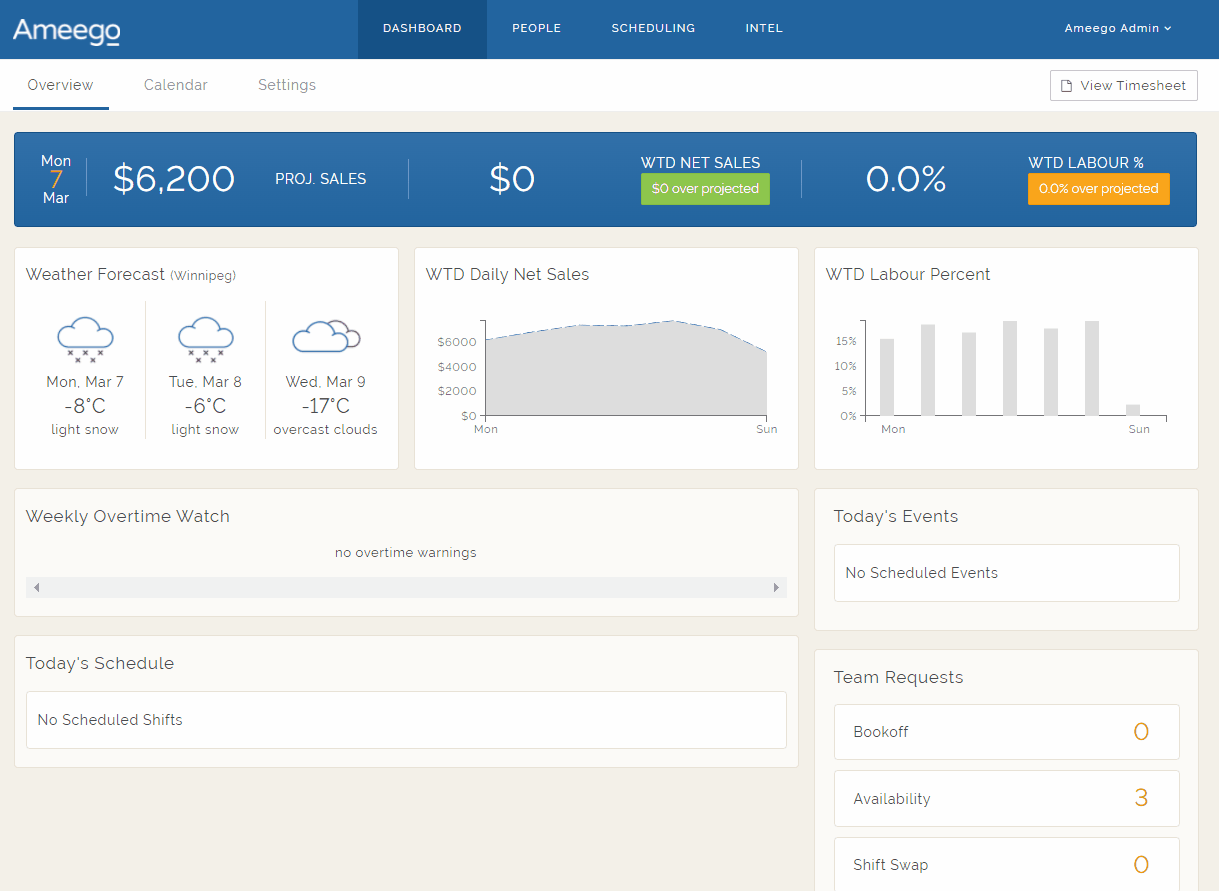1219x891 pixels.
Task: Open the Settings tab
Action: [x=286, y=85]
